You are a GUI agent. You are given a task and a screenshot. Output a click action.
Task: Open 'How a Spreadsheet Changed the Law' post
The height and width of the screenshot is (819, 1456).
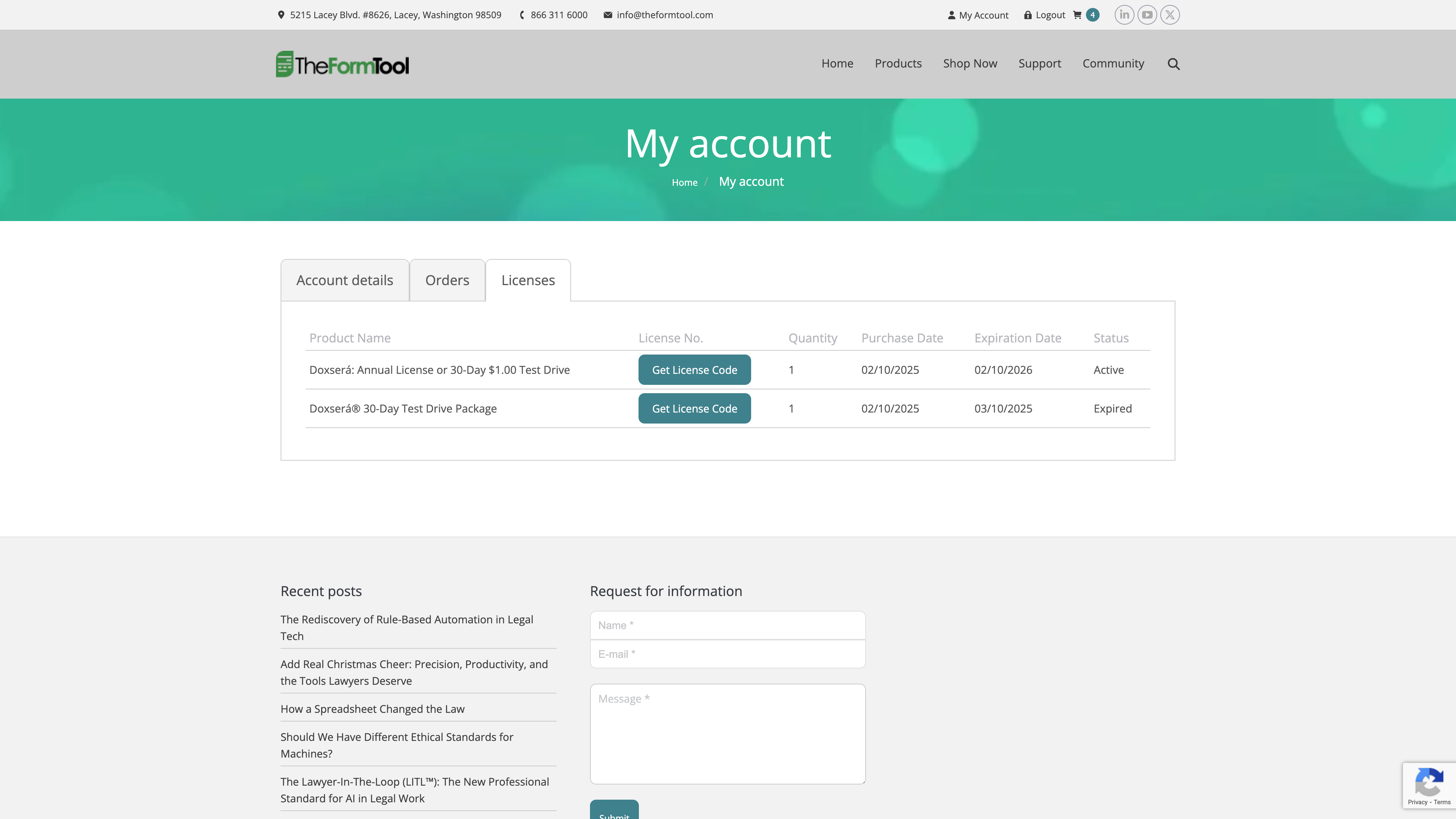(x=372, y=709)
